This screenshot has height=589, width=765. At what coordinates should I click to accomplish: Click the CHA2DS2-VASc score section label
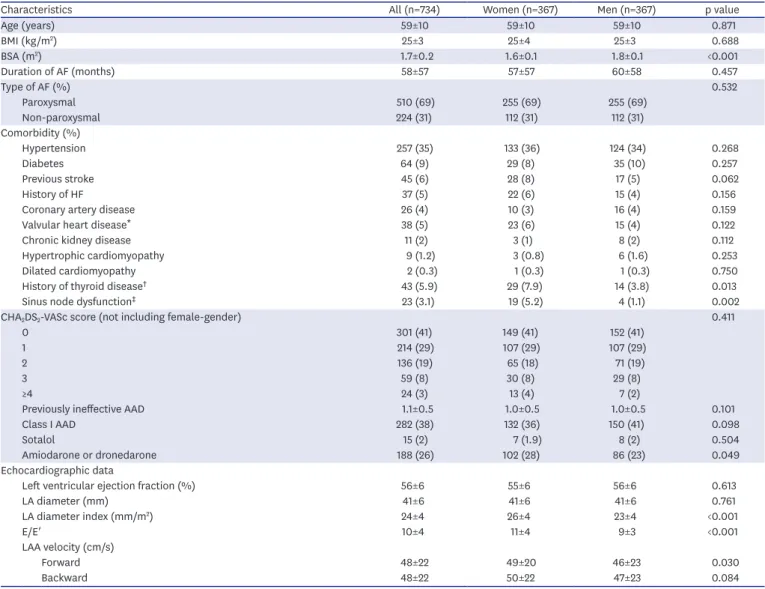121,317
